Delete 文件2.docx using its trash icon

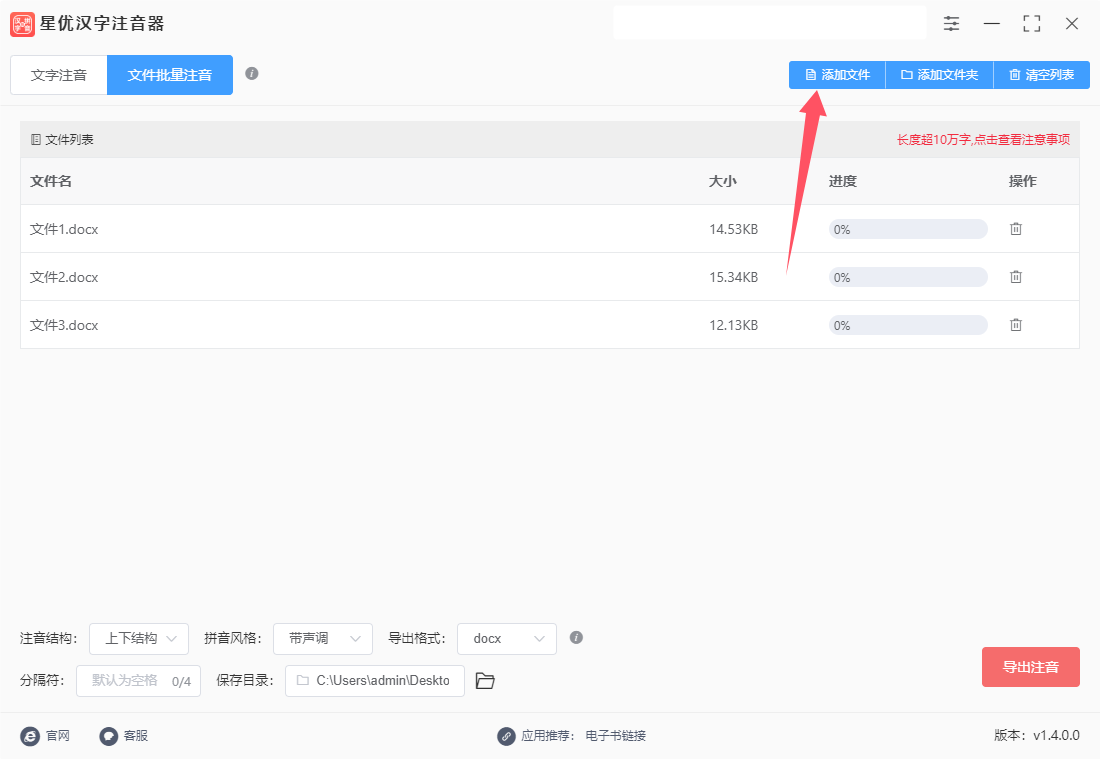[x=1016, y=277]
